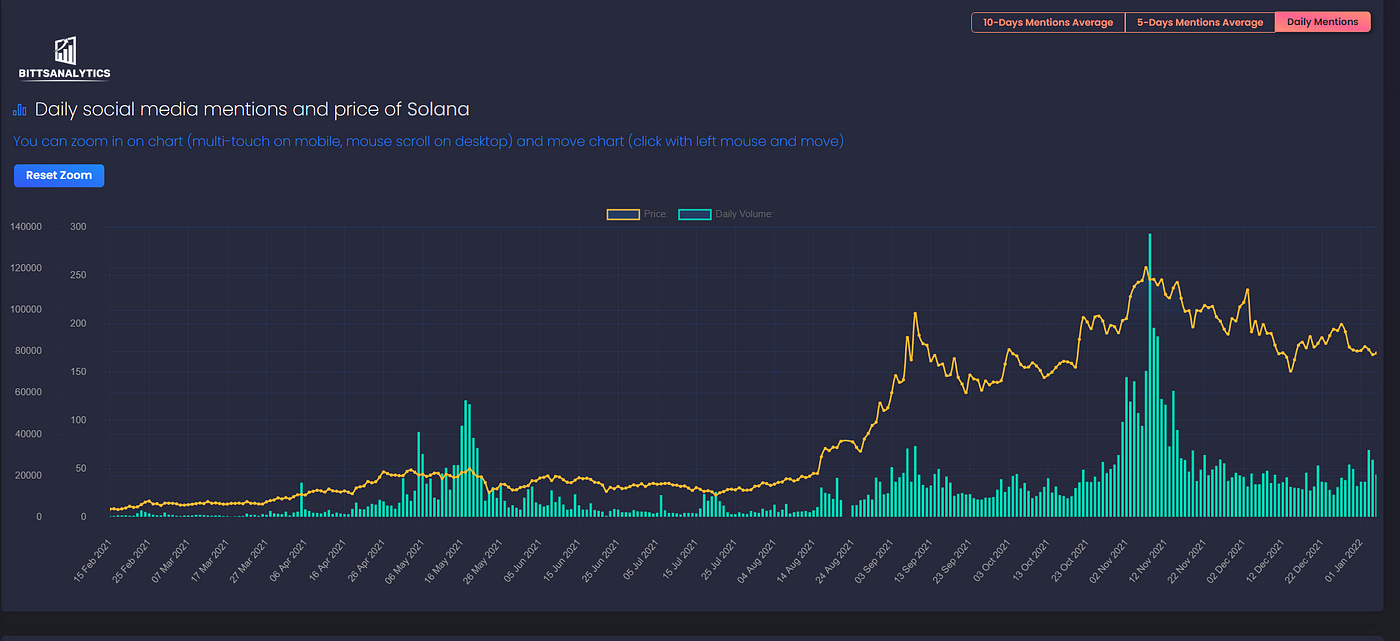Click the 300 price axis value

click(78, 227)
